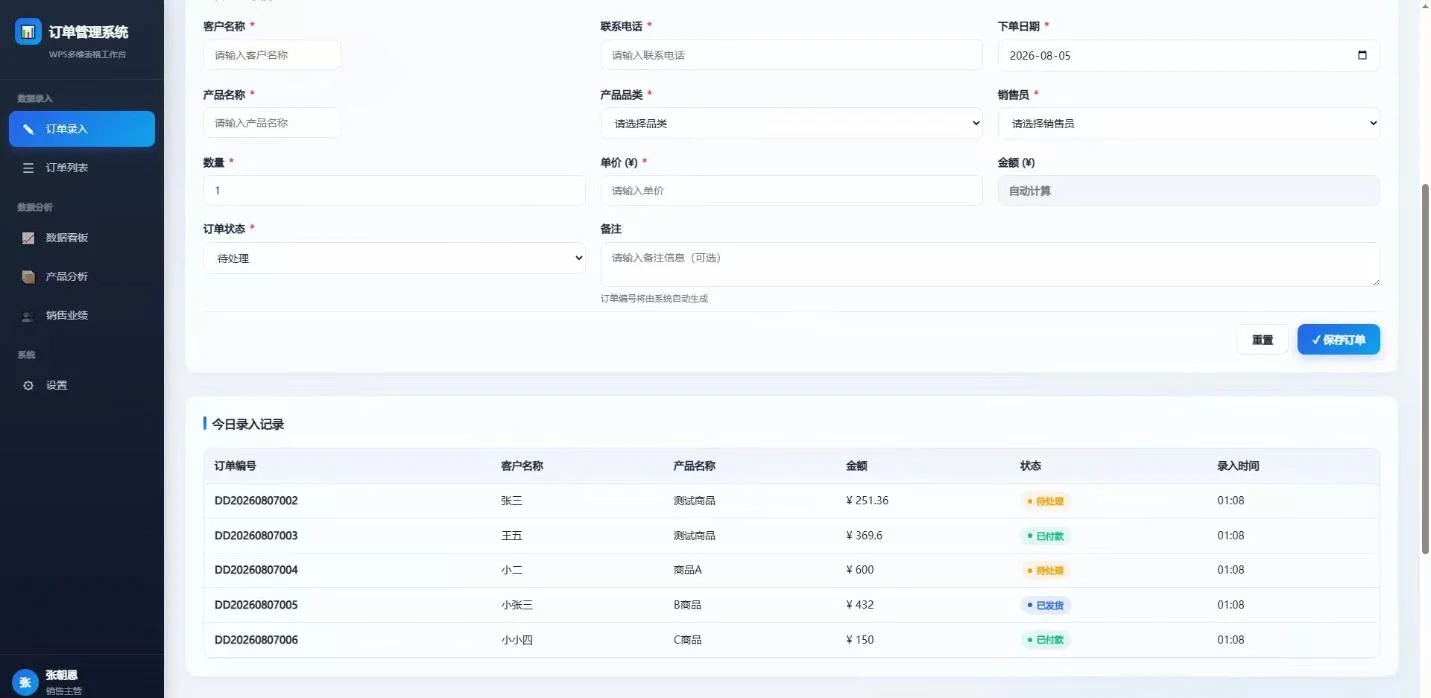The image size is (1431, 698).
Task: Go to 订单列表 in sidebar
Action: pos(82,168)
